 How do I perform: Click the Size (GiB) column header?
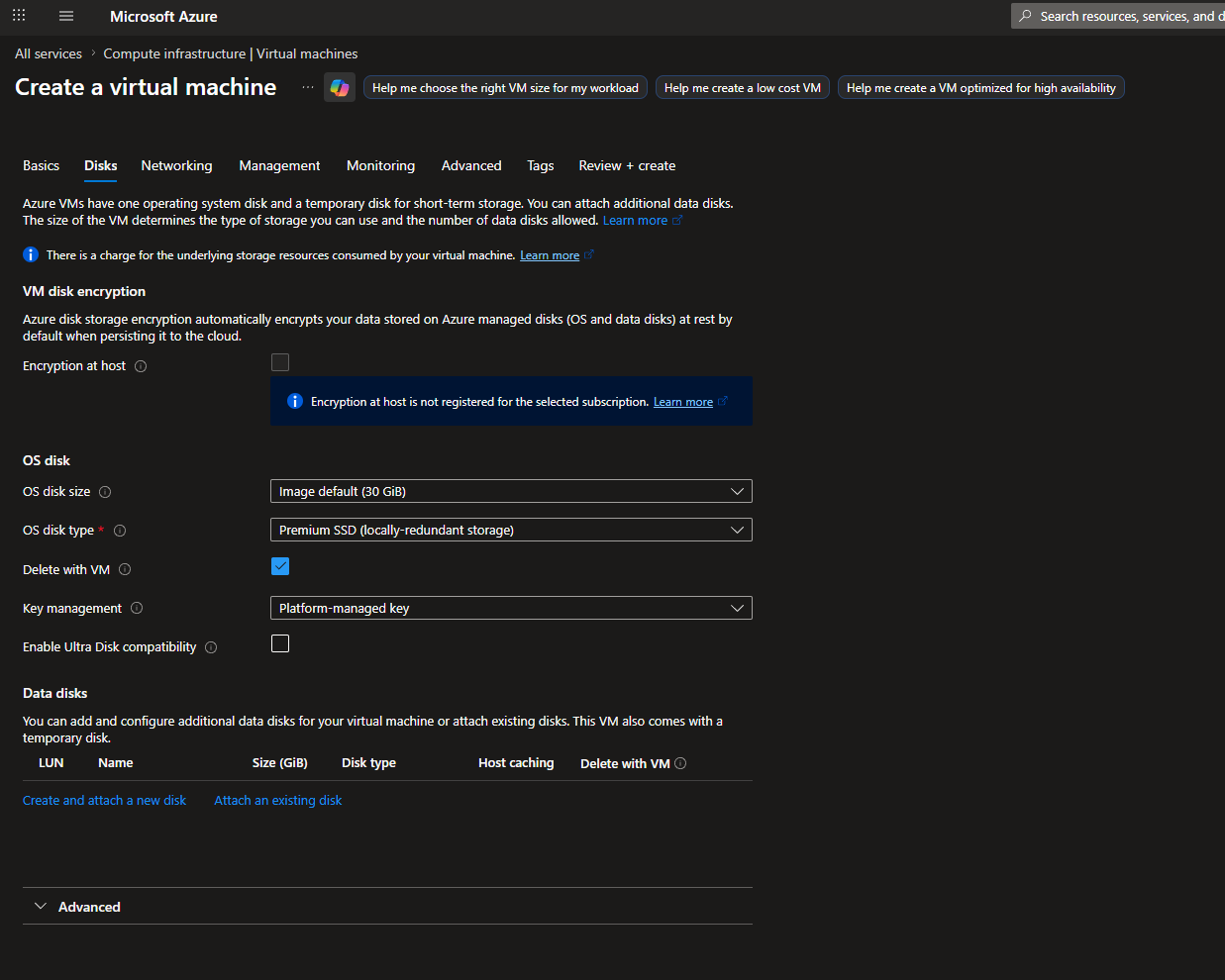pos(280,762)
